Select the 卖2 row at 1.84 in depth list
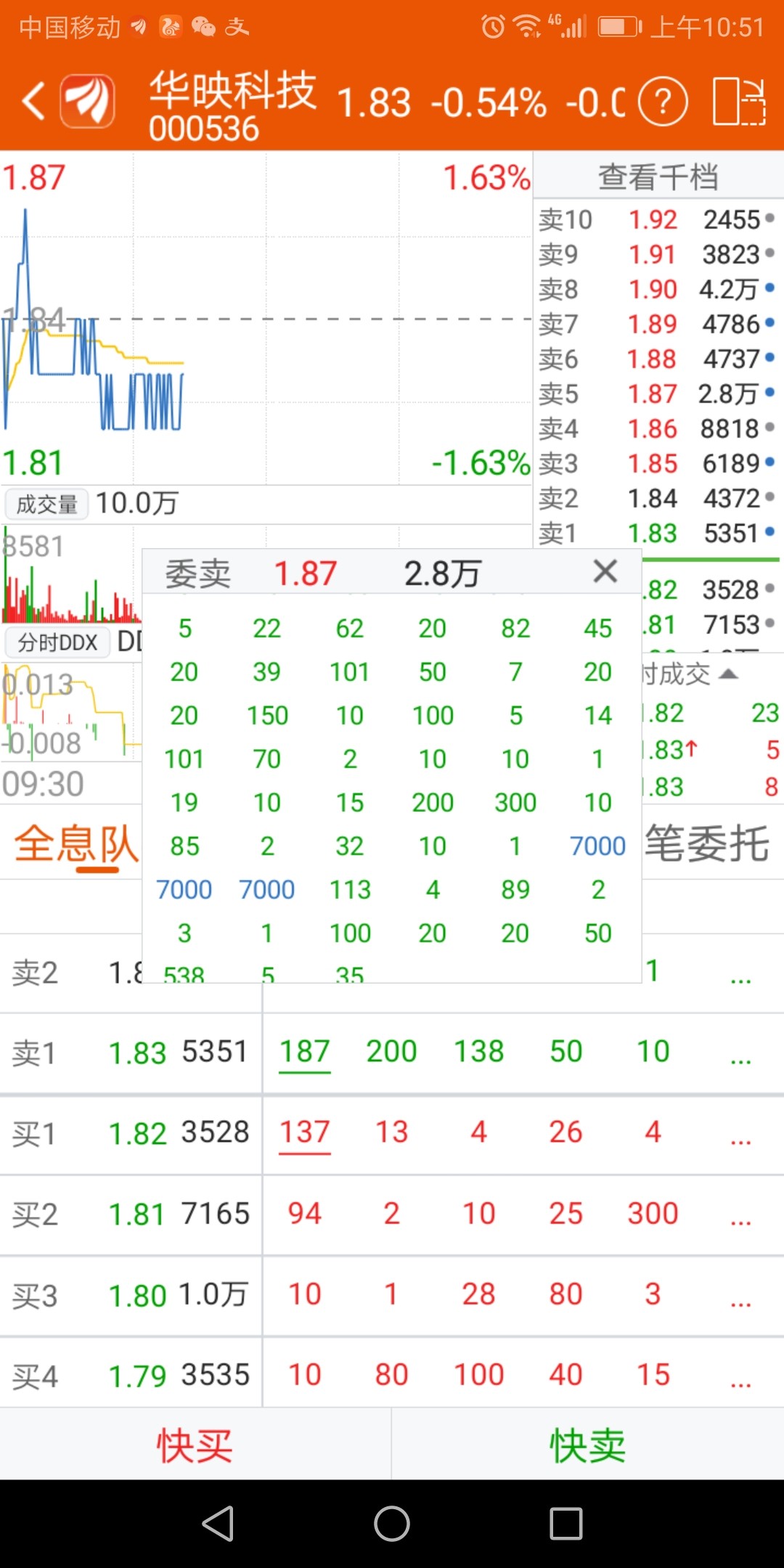Image resolution: width=784 pixels, height=1568 pixels. pyautogui.click(x=658, y=498)
